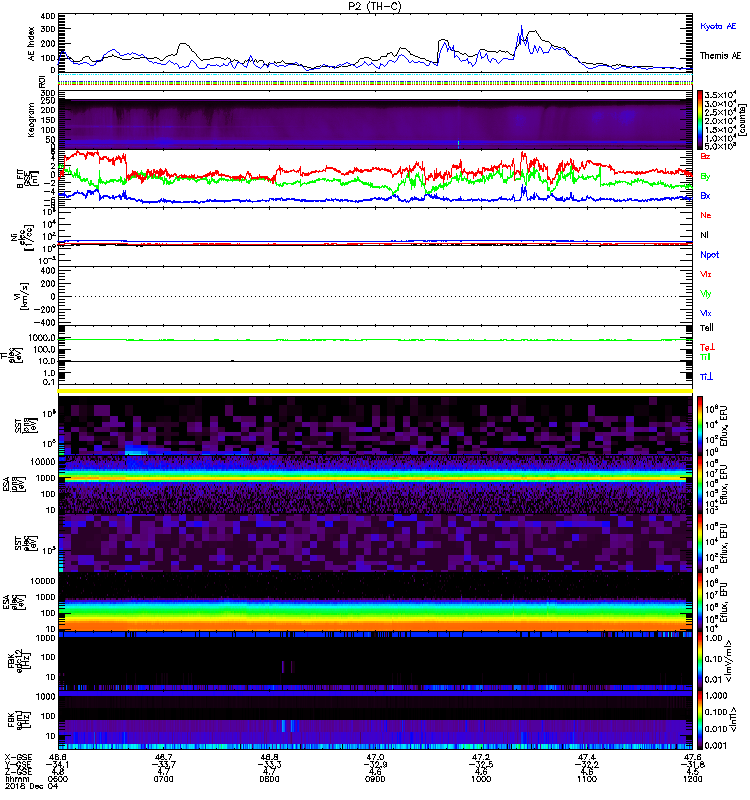Click the <|nT|> unit label

click(x=733, y=719)
